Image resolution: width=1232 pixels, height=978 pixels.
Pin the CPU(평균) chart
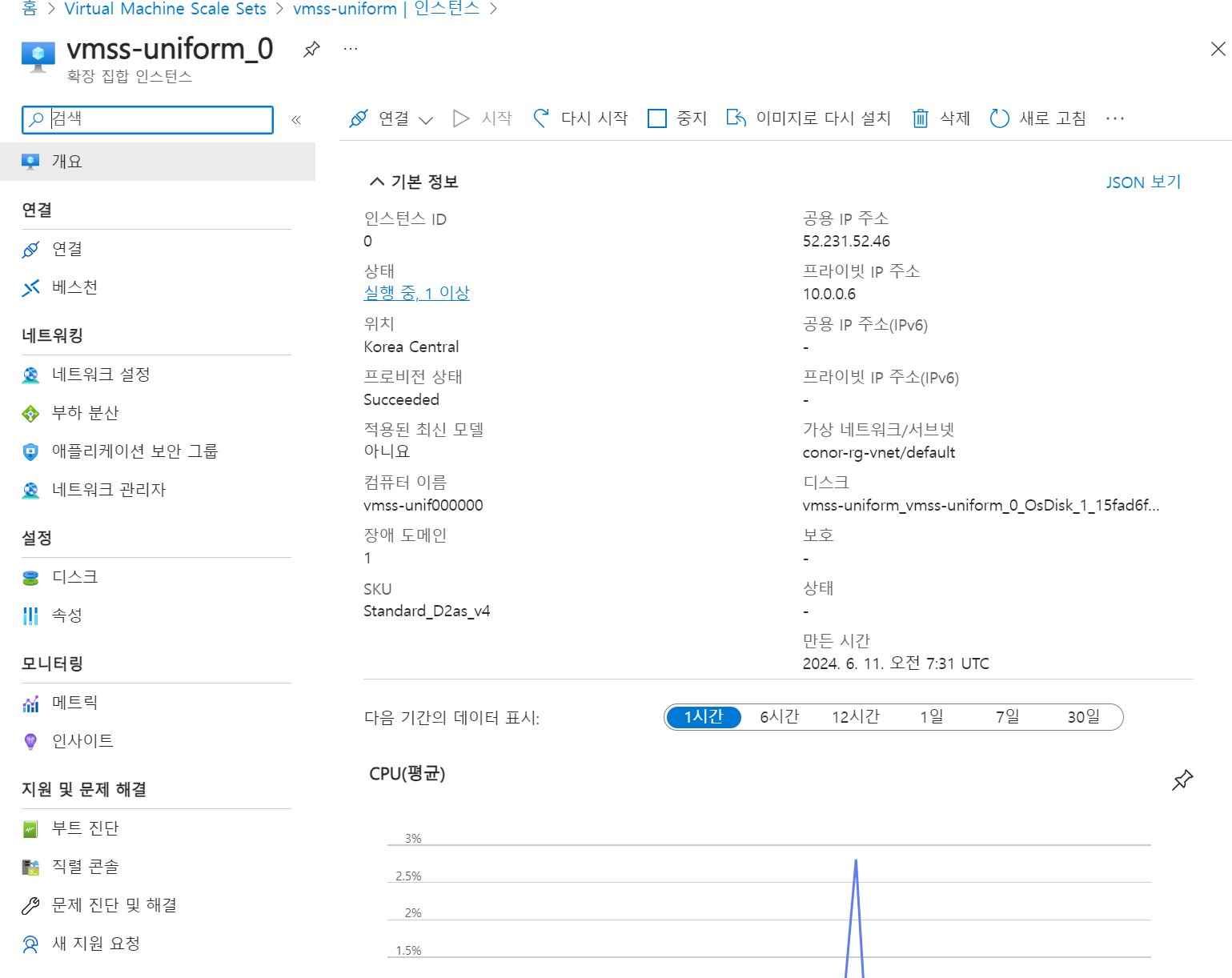pos(1182,780)
